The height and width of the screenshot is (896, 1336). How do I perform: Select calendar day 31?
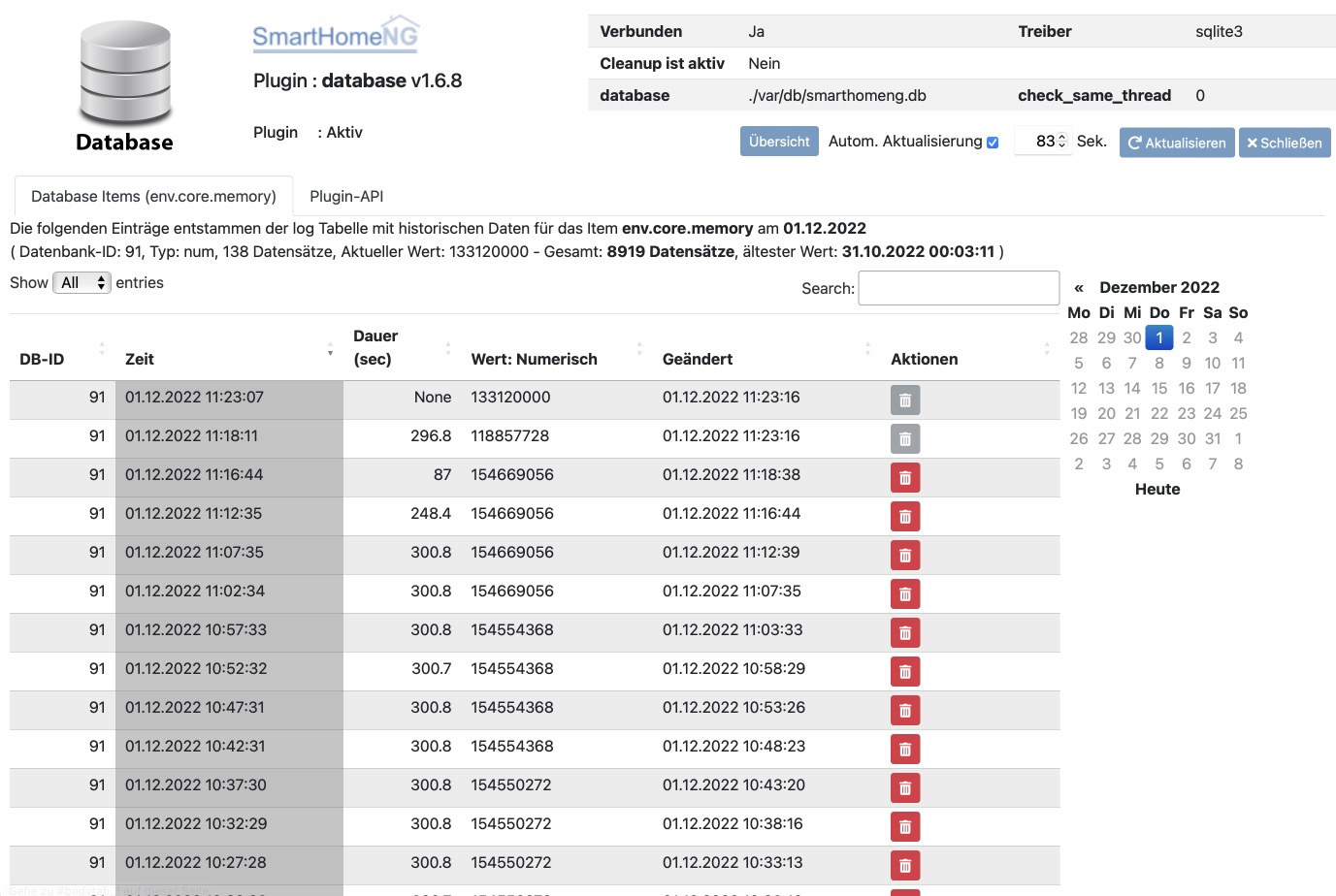1213,438
